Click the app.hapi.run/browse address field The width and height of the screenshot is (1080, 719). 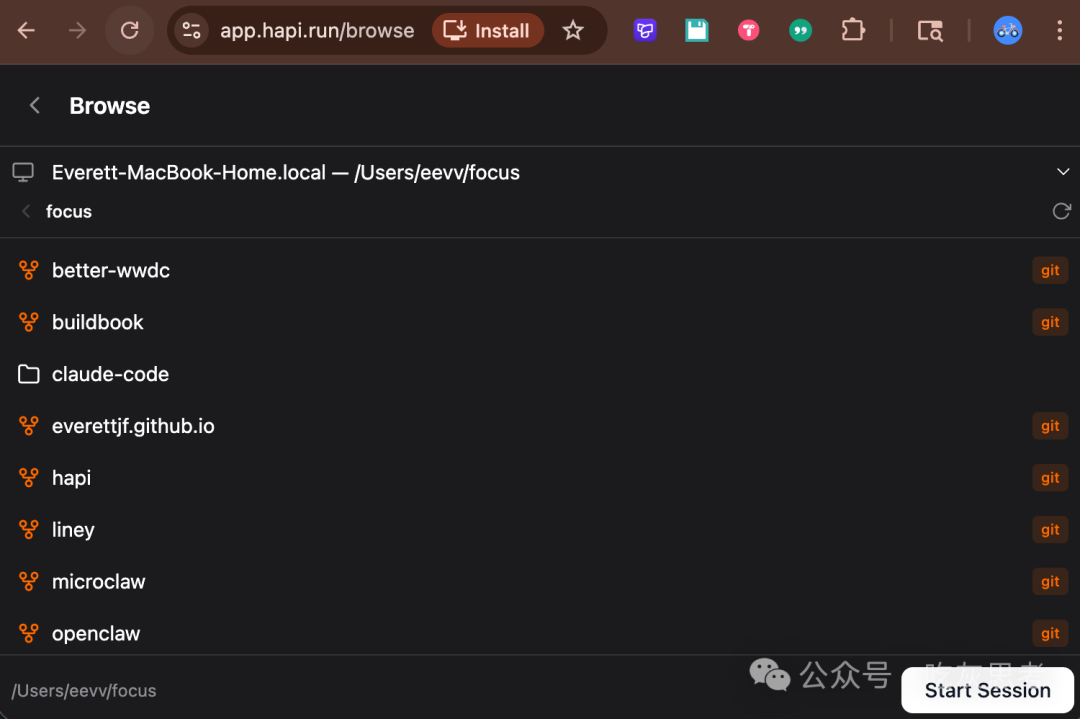click(x=317, y=30)
